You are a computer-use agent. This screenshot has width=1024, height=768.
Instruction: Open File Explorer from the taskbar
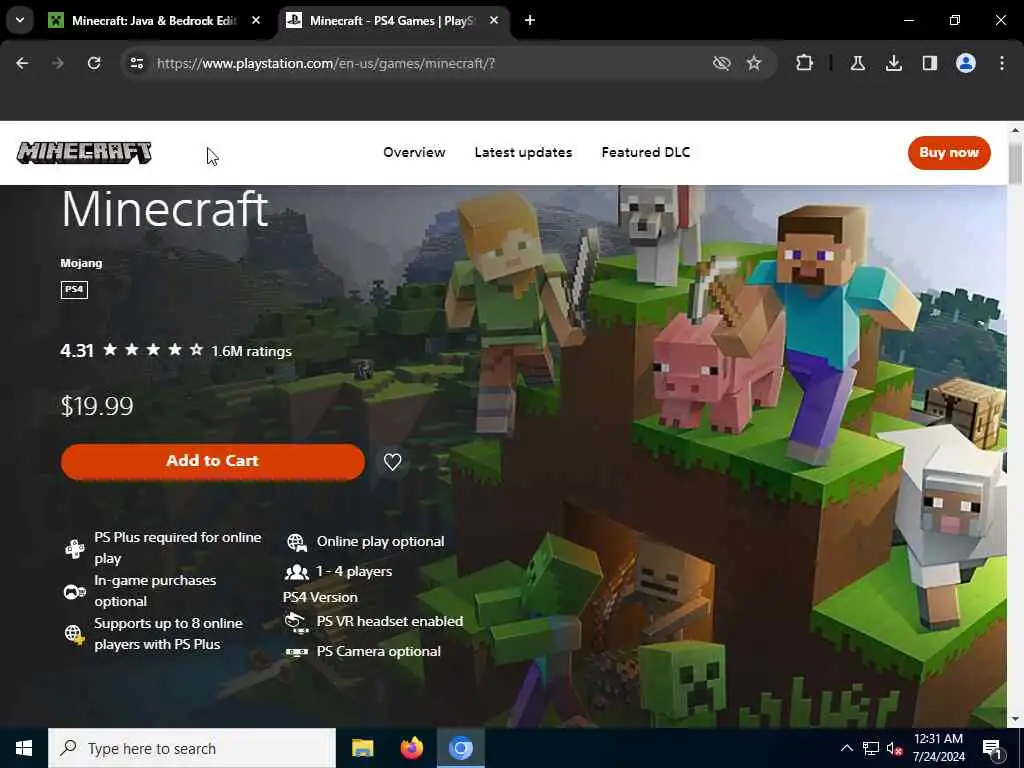(x=362, y=748)
